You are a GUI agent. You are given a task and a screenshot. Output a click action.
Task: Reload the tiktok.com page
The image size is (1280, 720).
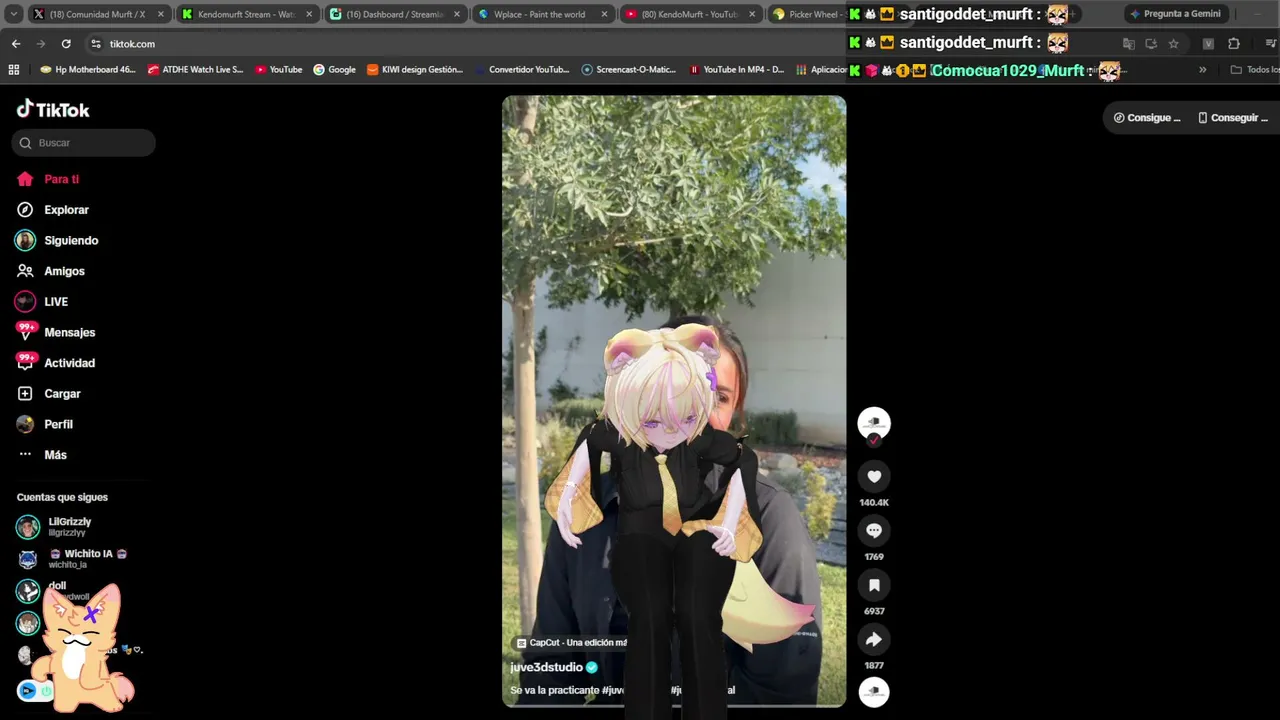pyautogui.click(x=66, y=44)
